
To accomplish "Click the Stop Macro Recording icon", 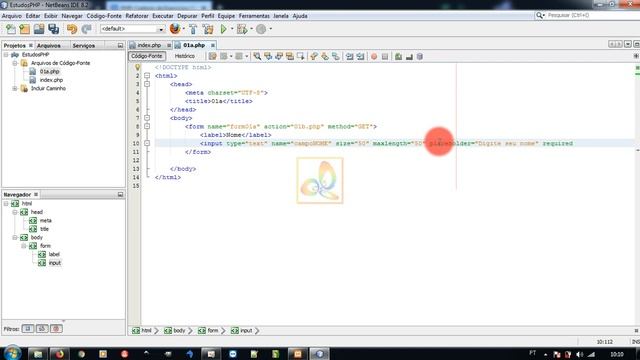I will pyautogui.click(x=385, y=56).
